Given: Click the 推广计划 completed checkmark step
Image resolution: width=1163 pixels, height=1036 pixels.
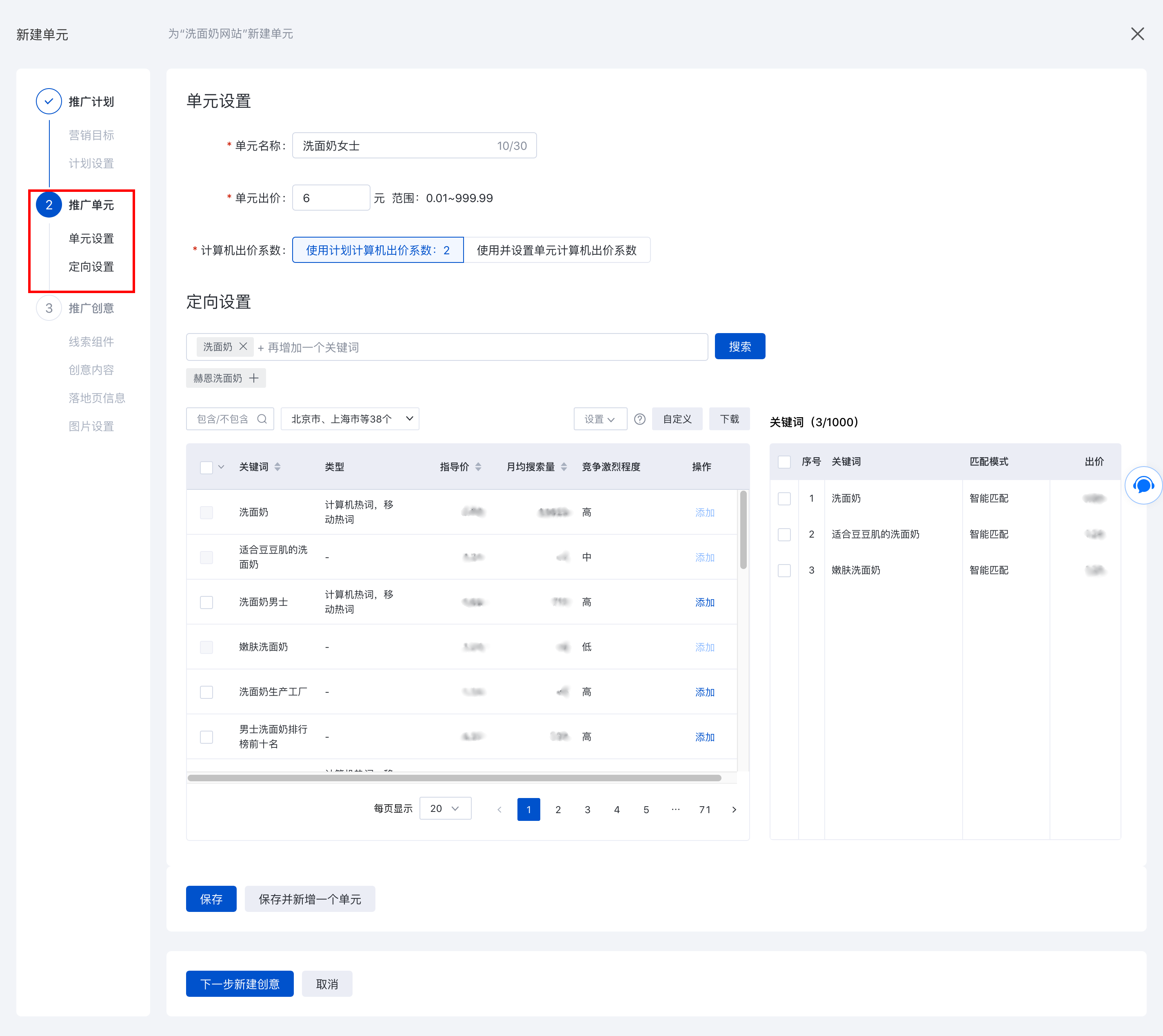Looking at the screenshot, I should (49, 101).
